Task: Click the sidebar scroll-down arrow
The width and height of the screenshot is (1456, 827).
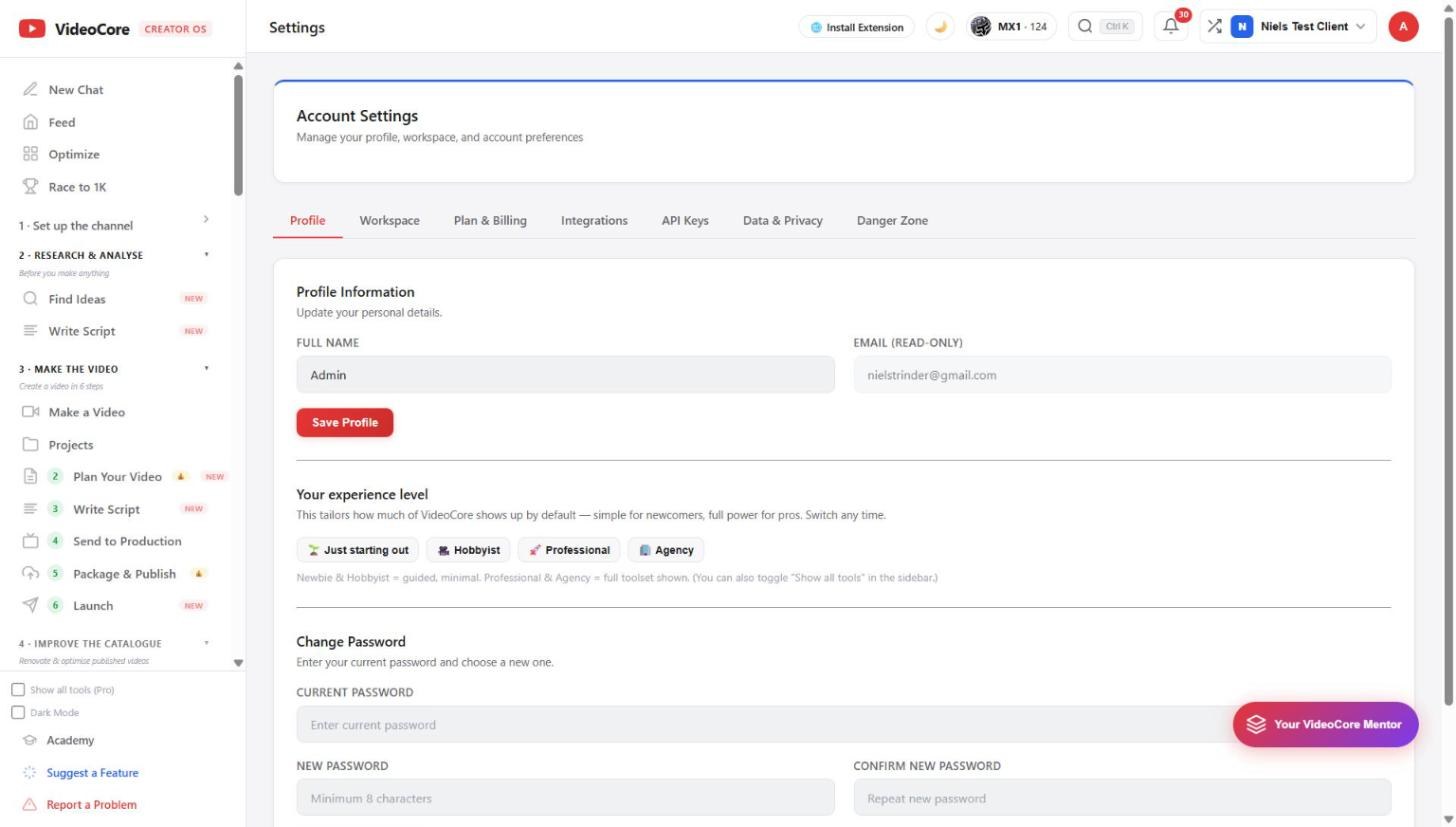Action: pyautogui.click(x=238, y=663)
